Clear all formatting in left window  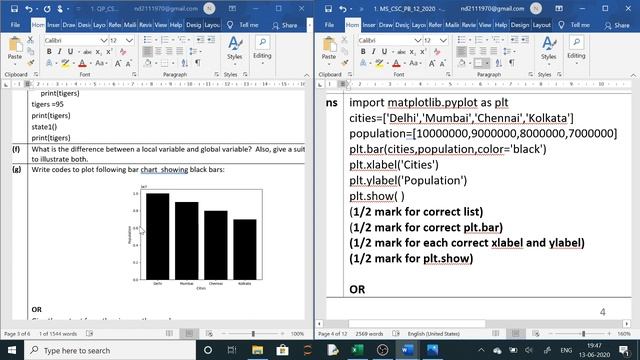click(x=123, y=52)
